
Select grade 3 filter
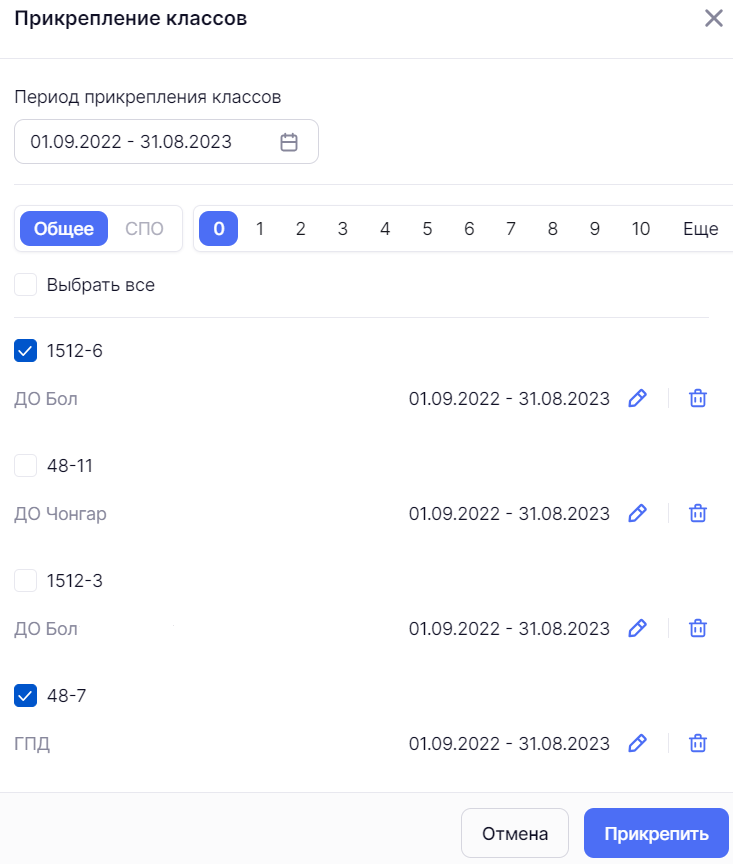[343, 229]
